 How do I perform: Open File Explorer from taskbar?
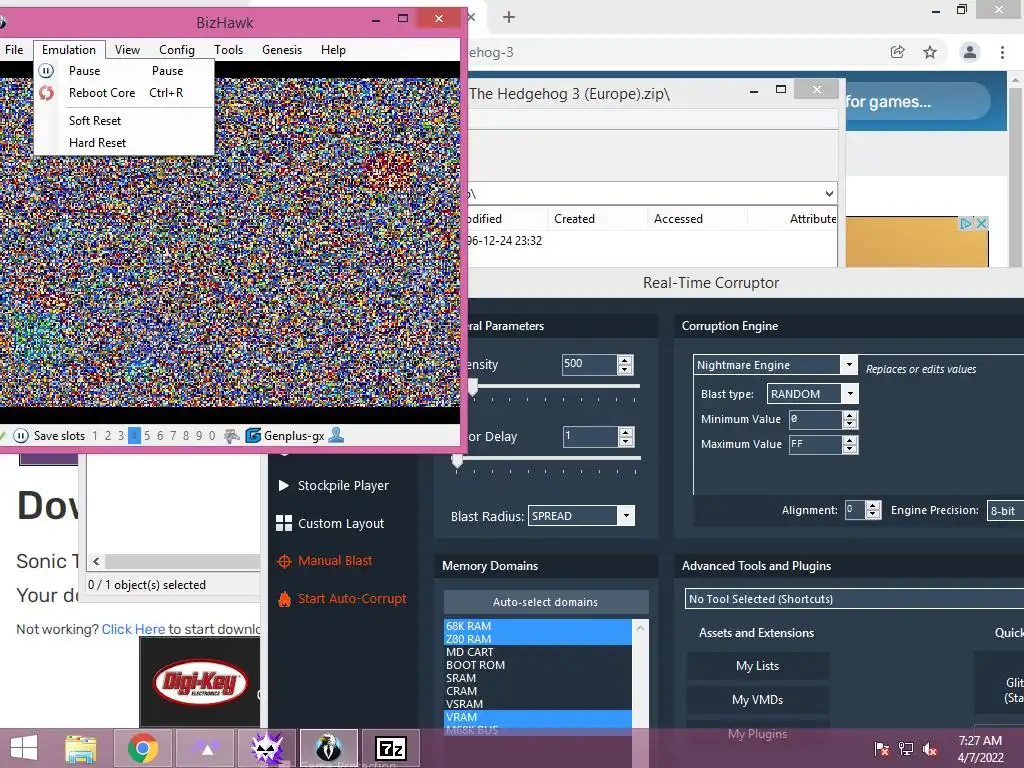pyautogui.click(x=81, y=748)
